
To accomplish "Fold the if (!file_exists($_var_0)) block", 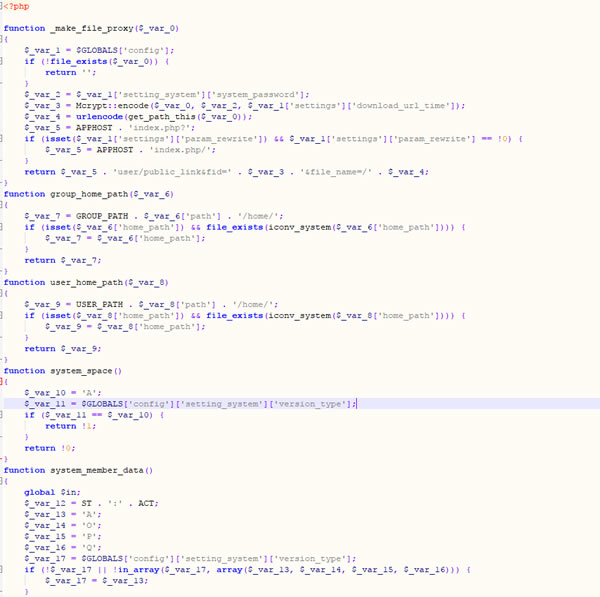I will (1, 61).
